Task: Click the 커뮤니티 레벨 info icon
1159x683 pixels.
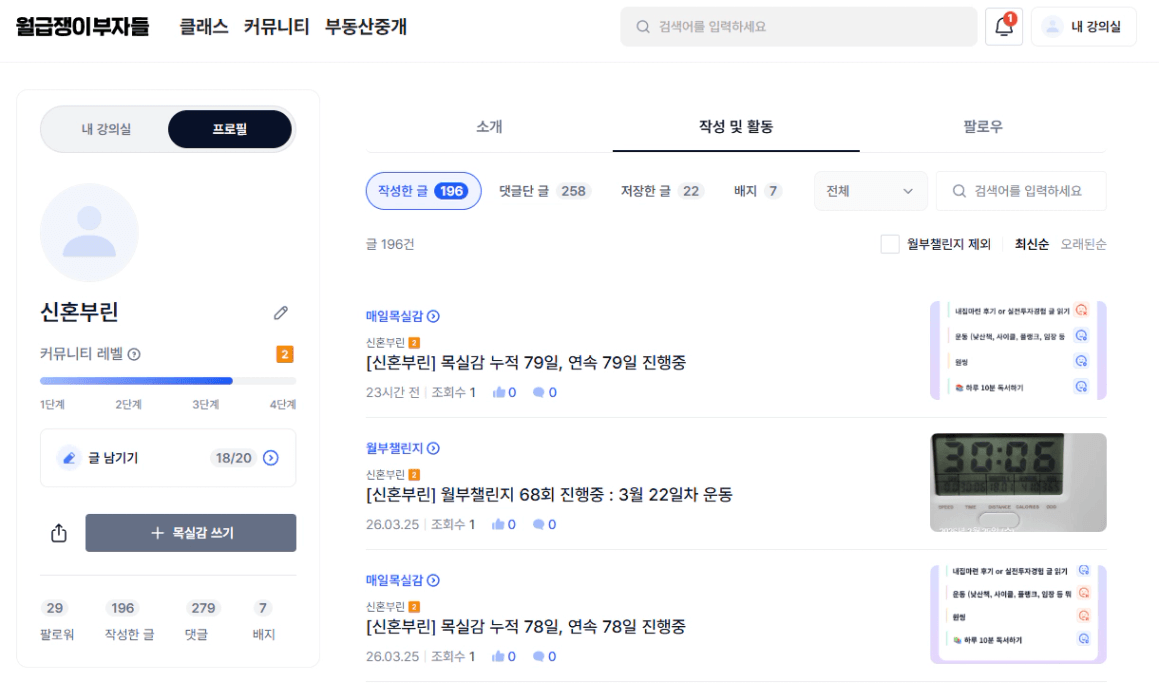Action: (134, 354)
